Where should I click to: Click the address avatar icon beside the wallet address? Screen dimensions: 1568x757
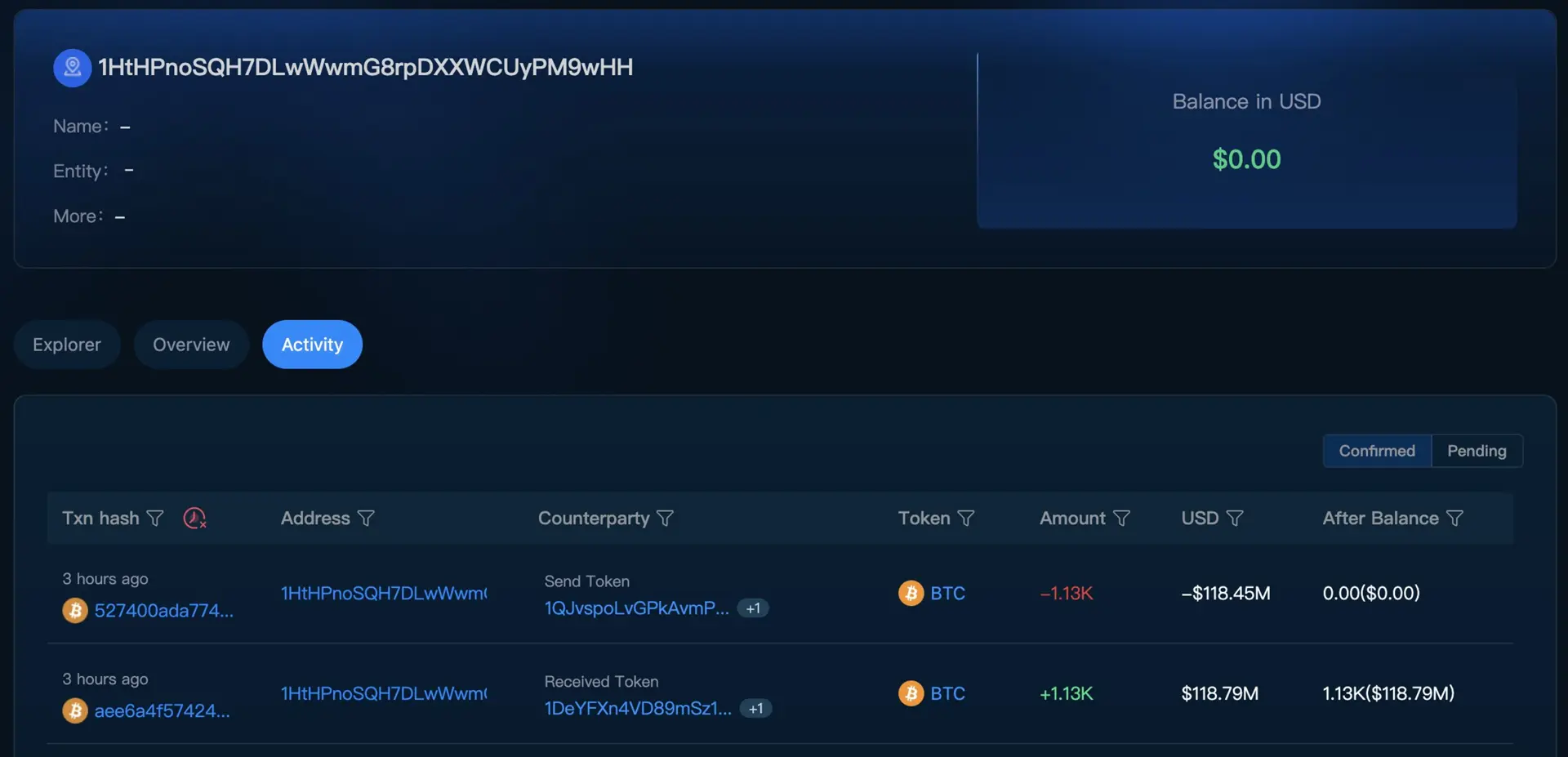tap(72, 68)
